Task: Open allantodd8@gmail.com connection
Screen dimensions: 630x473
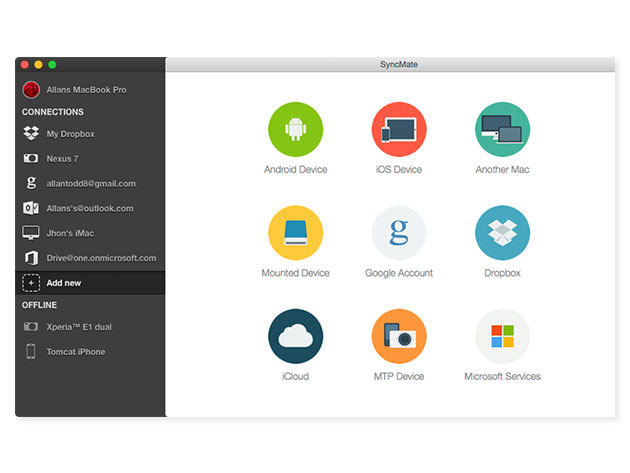Action: (90, 183)
